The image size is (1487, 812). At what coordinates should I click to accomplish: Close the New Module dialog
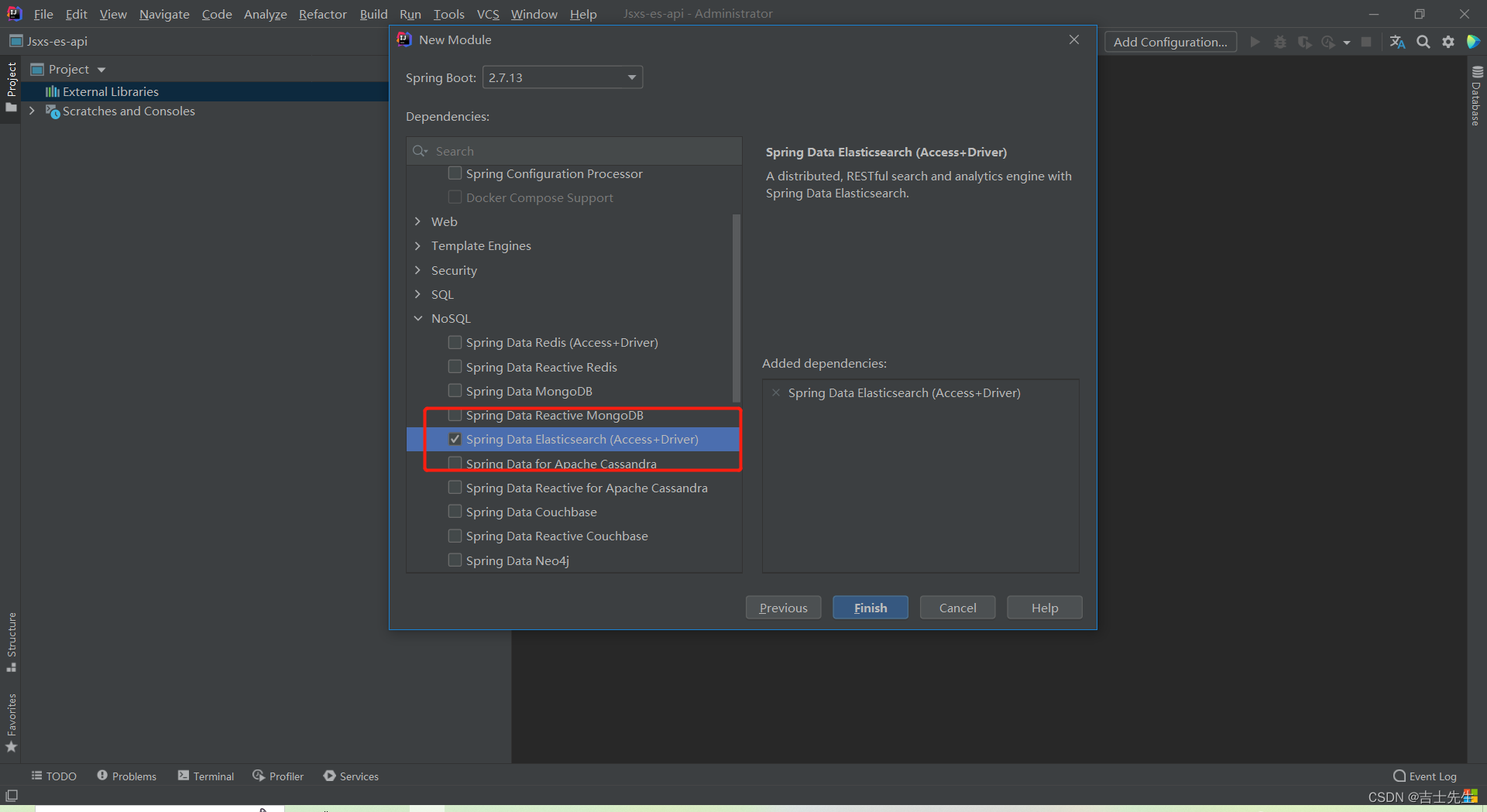click(1074, 39)
